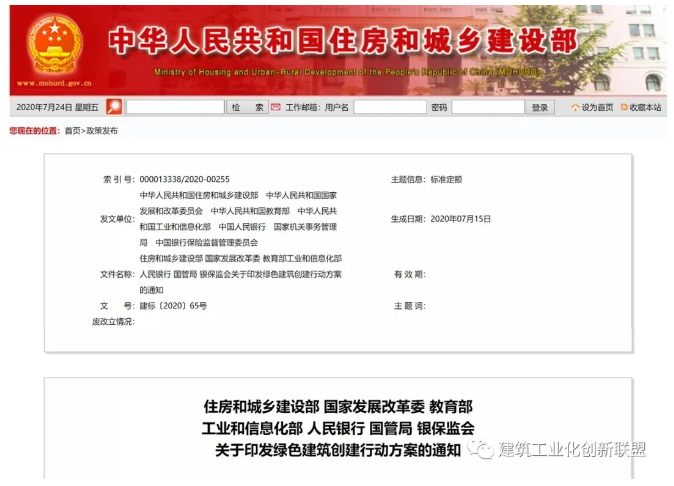Click the 文件名称 label
Viewport: 674px width, 486px height.
[117, 274]
